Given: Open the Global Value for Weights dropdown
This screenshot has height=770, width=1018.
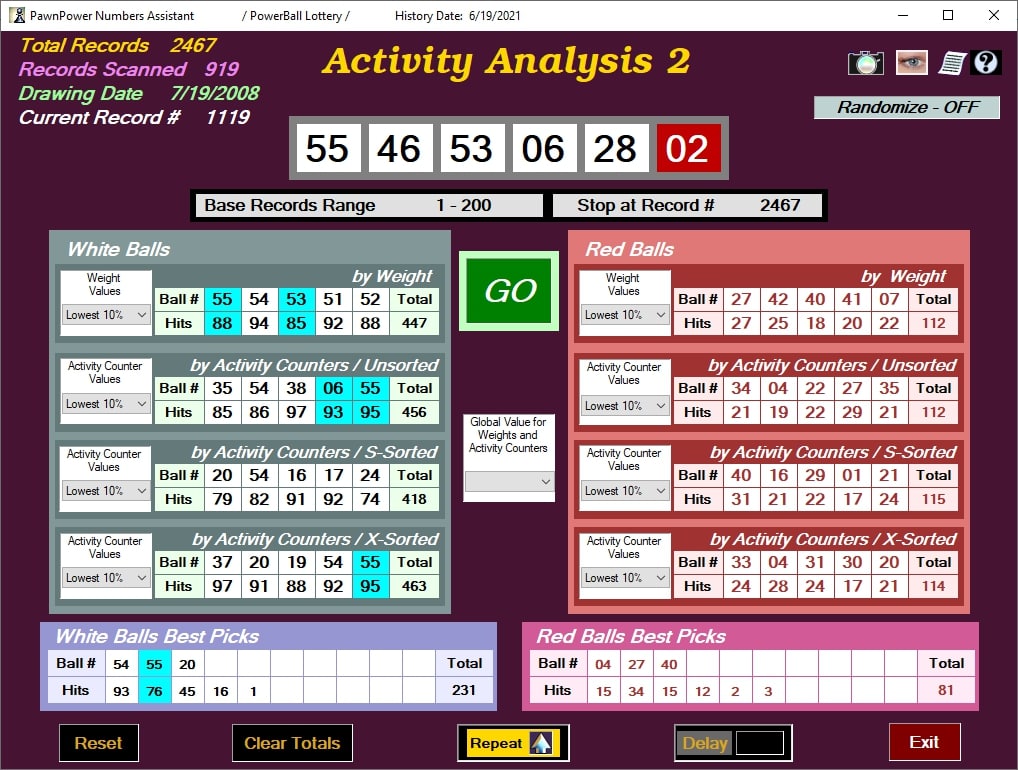Looking at the screenshot, I should coord(509,482).
